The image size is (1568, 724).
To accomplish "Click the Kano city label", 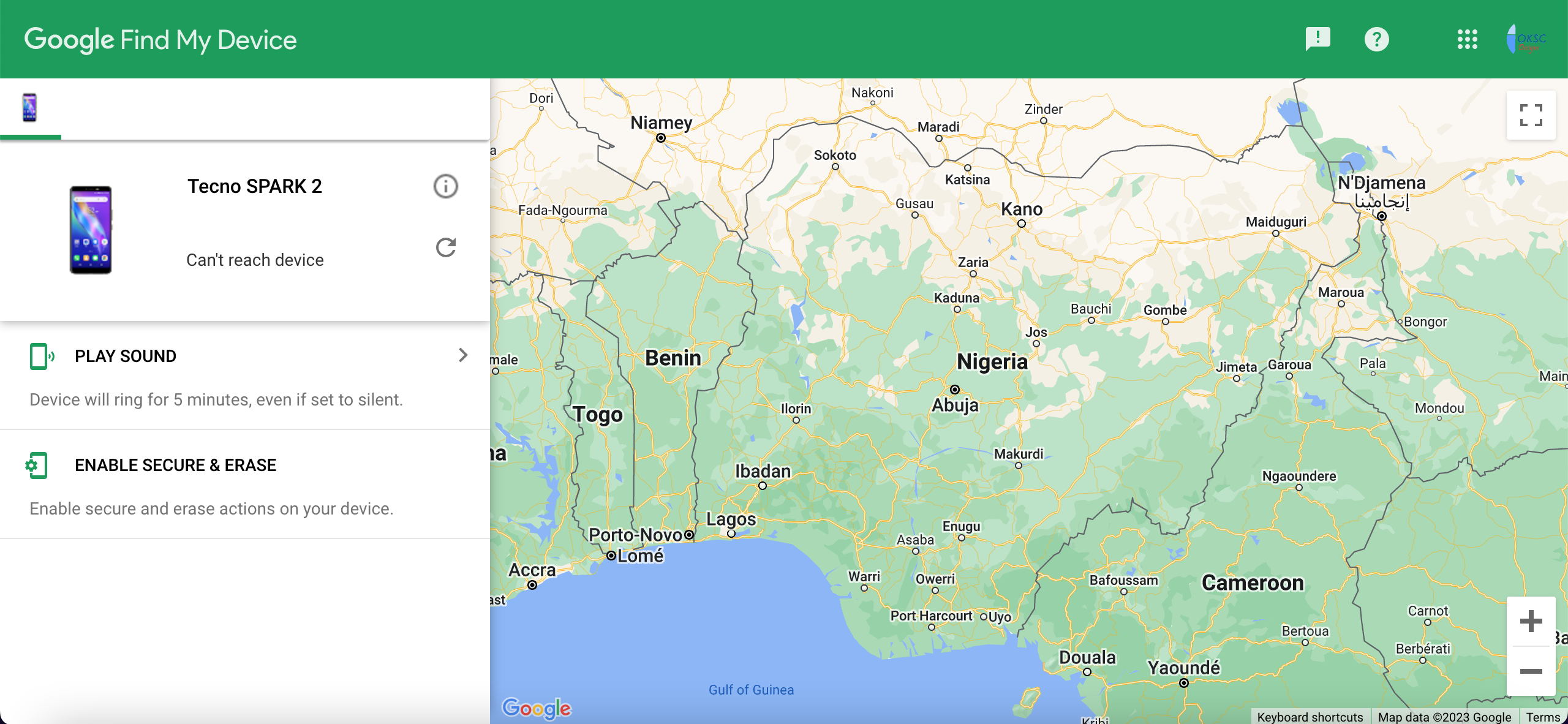I will 1022,209.
